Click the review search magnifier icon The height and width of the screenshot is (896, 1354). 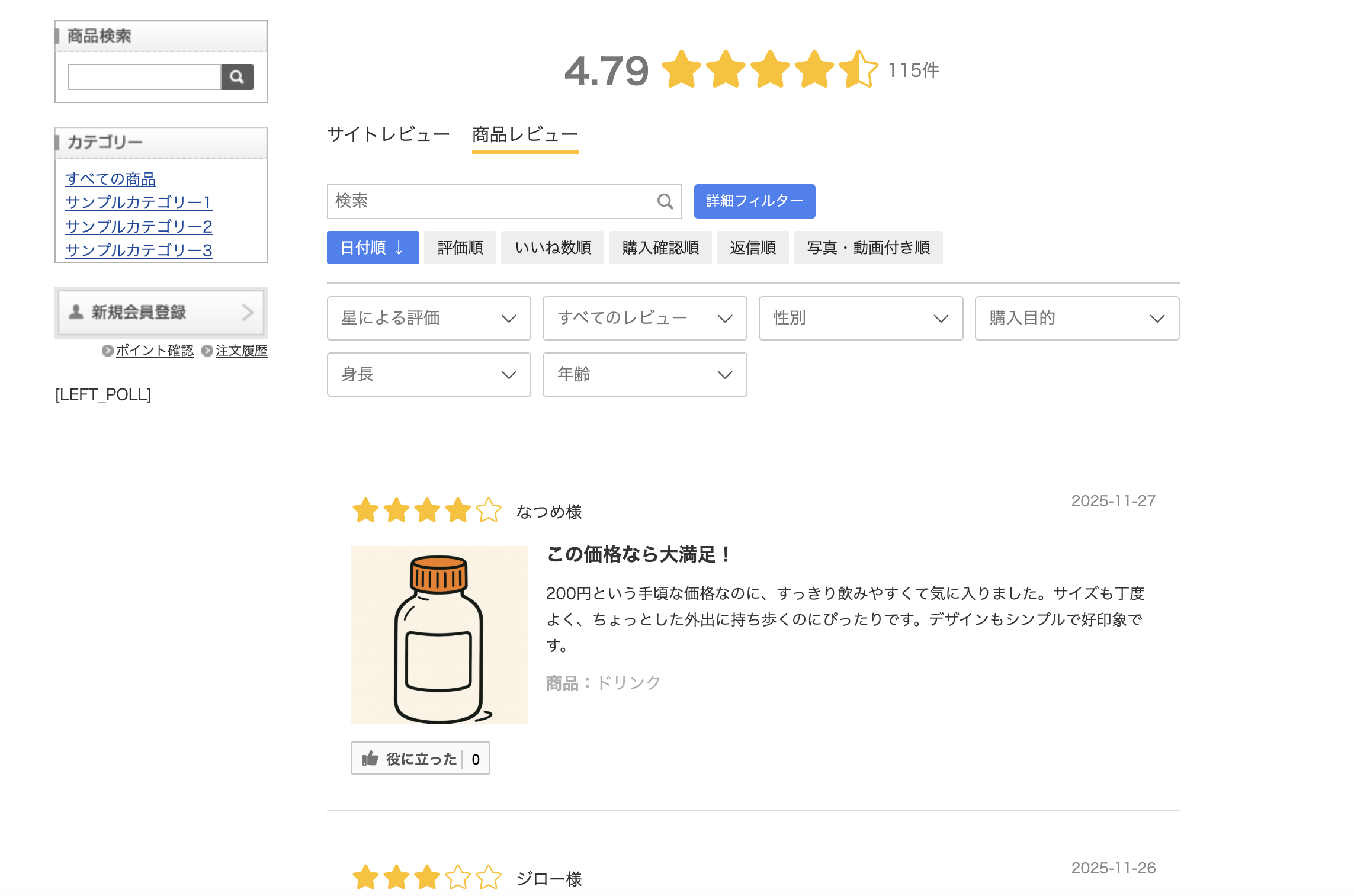665,201
